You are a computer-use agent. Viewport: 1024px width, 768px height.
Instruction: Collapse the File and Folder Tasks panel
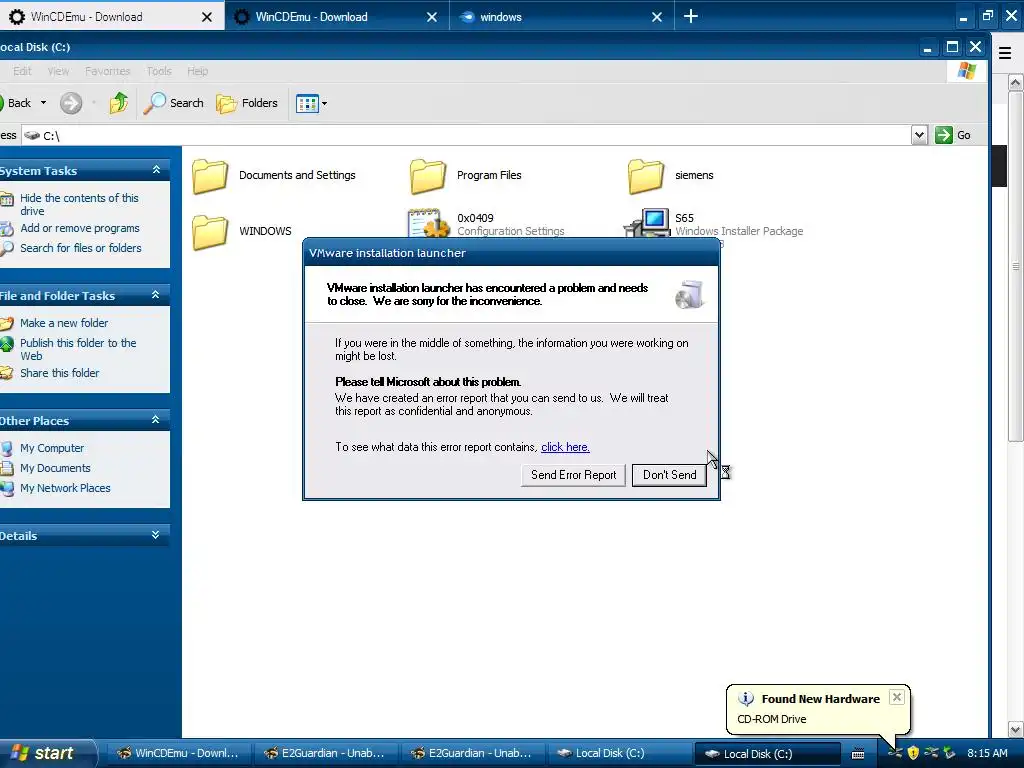pyautogui.click(x=155, y=295)
